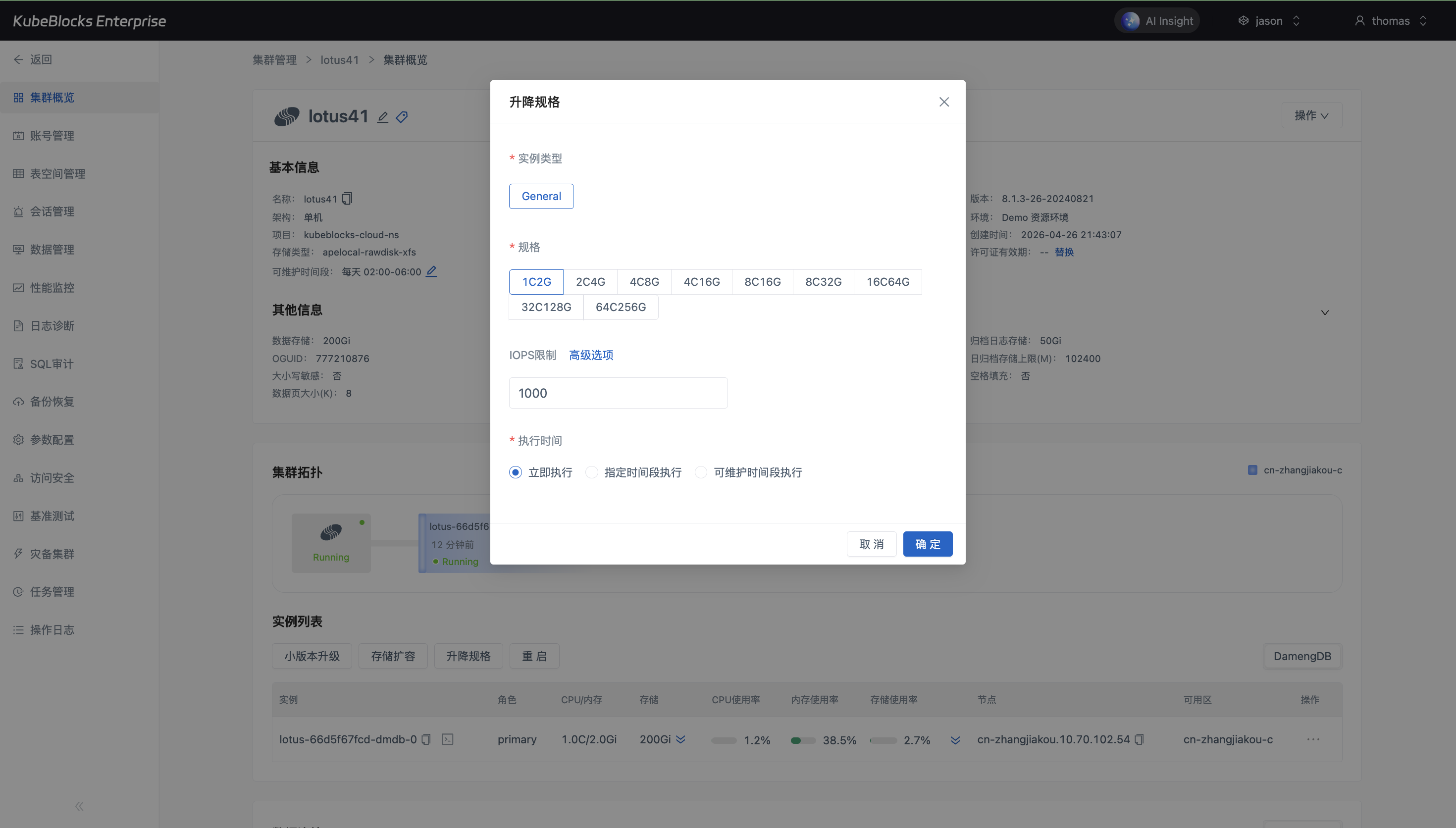Select 可维护时间段执行 radio option
Viewport: 1456px width, 828px height.
click(700, 472)
